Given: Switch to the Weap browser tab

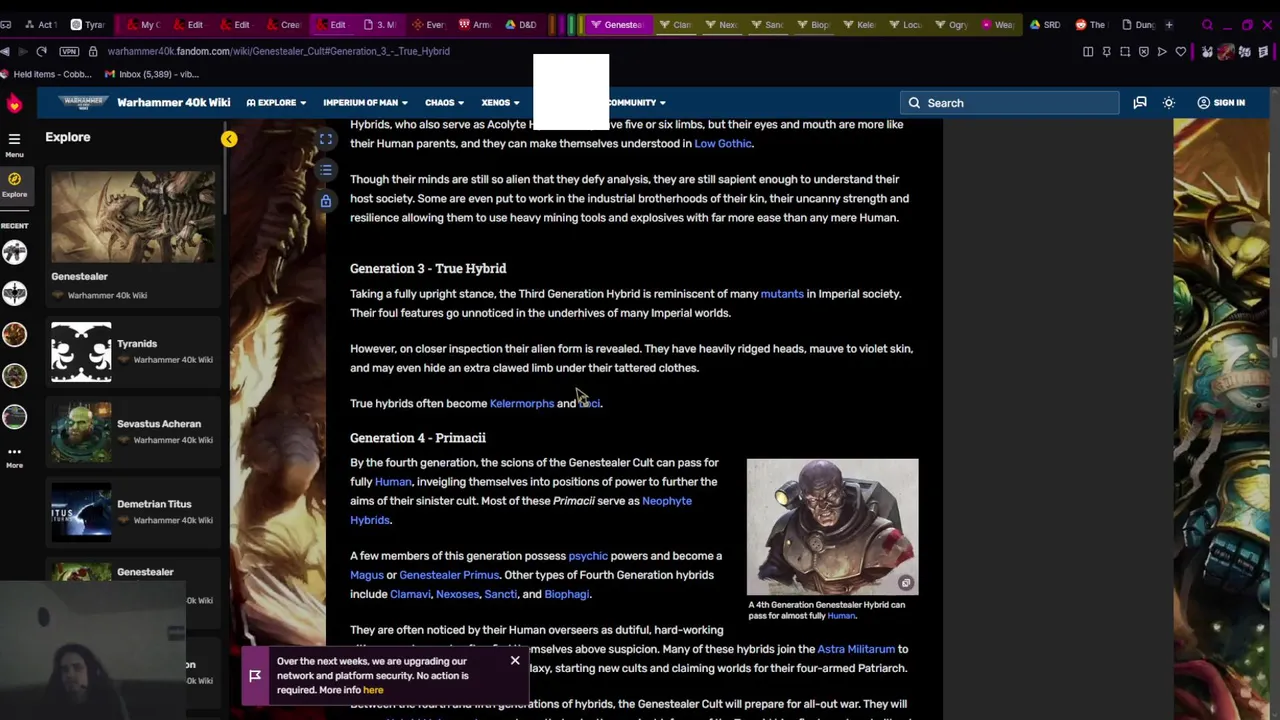Looking at the screenshot, I should point(997,24).
